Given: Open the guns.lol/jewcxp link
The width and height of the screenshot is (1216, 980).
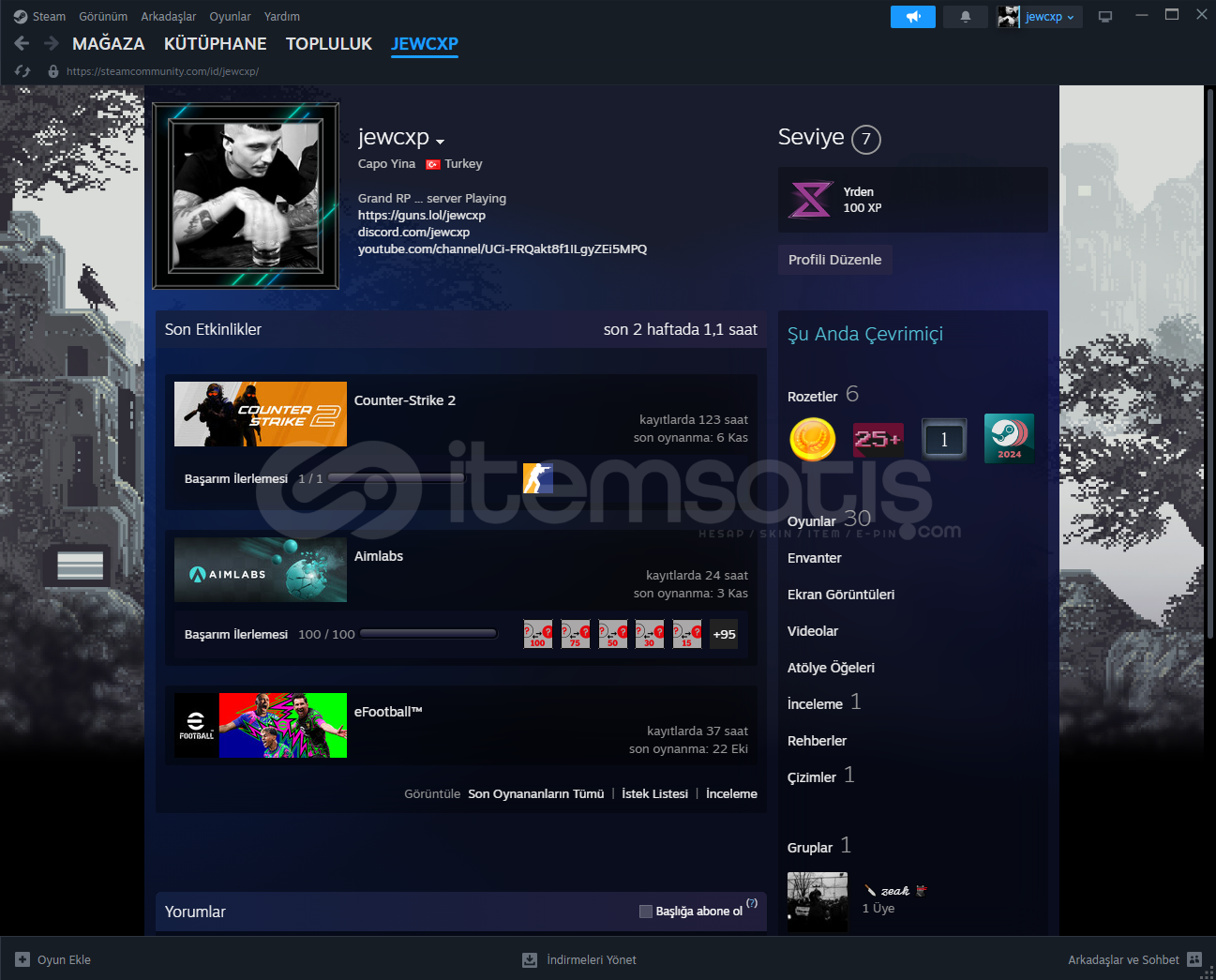Looking at the screenshot, I should click(x=422, y=216).
